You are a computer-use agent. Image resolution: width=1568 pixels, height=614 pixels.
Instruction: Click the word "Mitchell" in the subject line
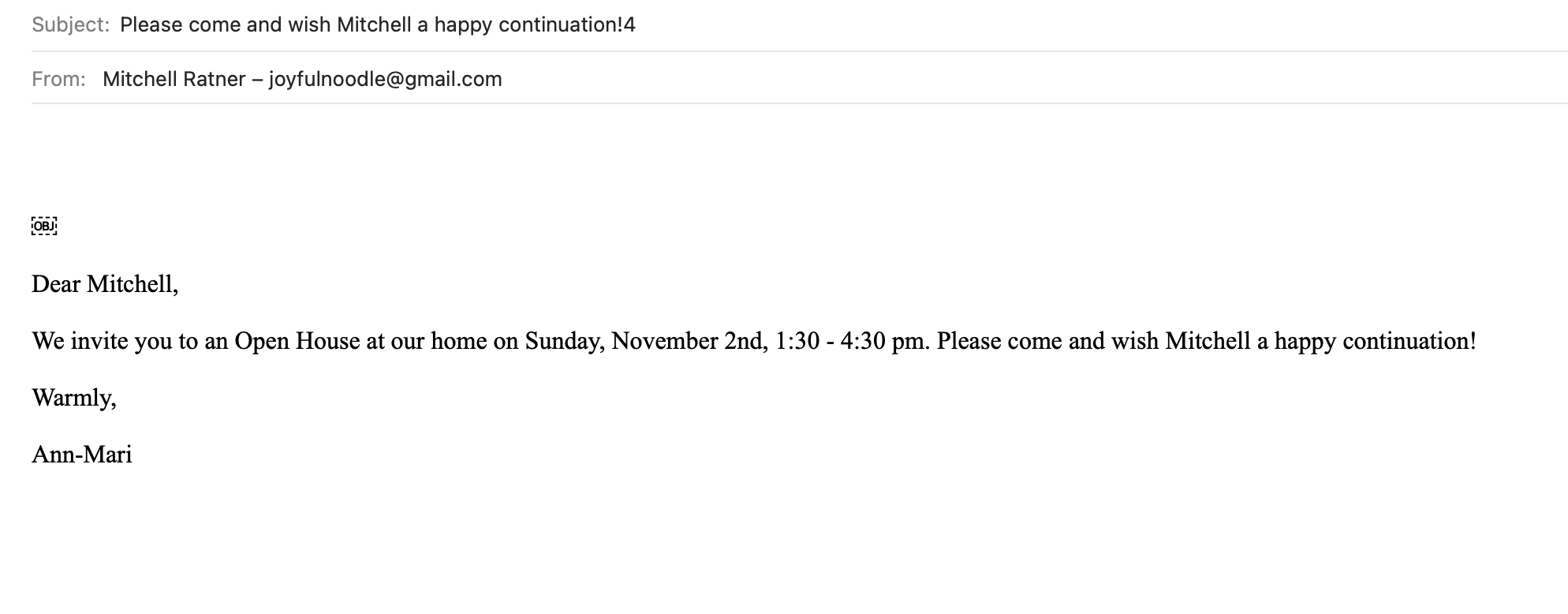tap(374, 25)
